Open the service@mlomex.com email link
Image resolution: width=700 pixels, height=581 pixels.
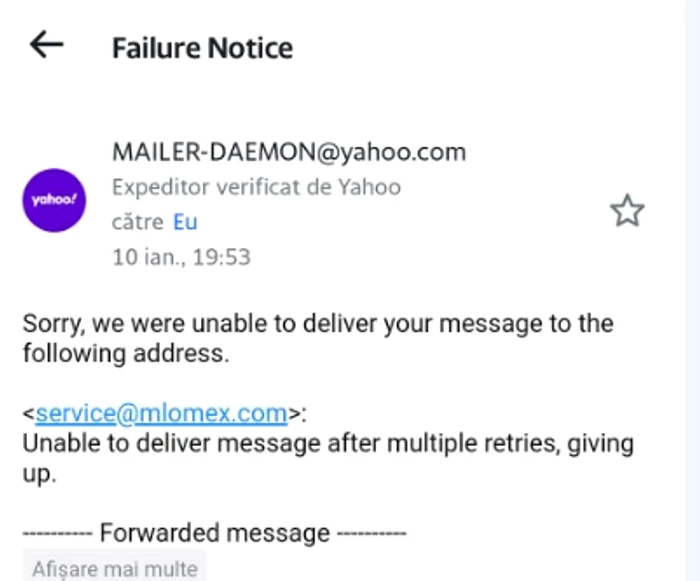pos(161,413)
